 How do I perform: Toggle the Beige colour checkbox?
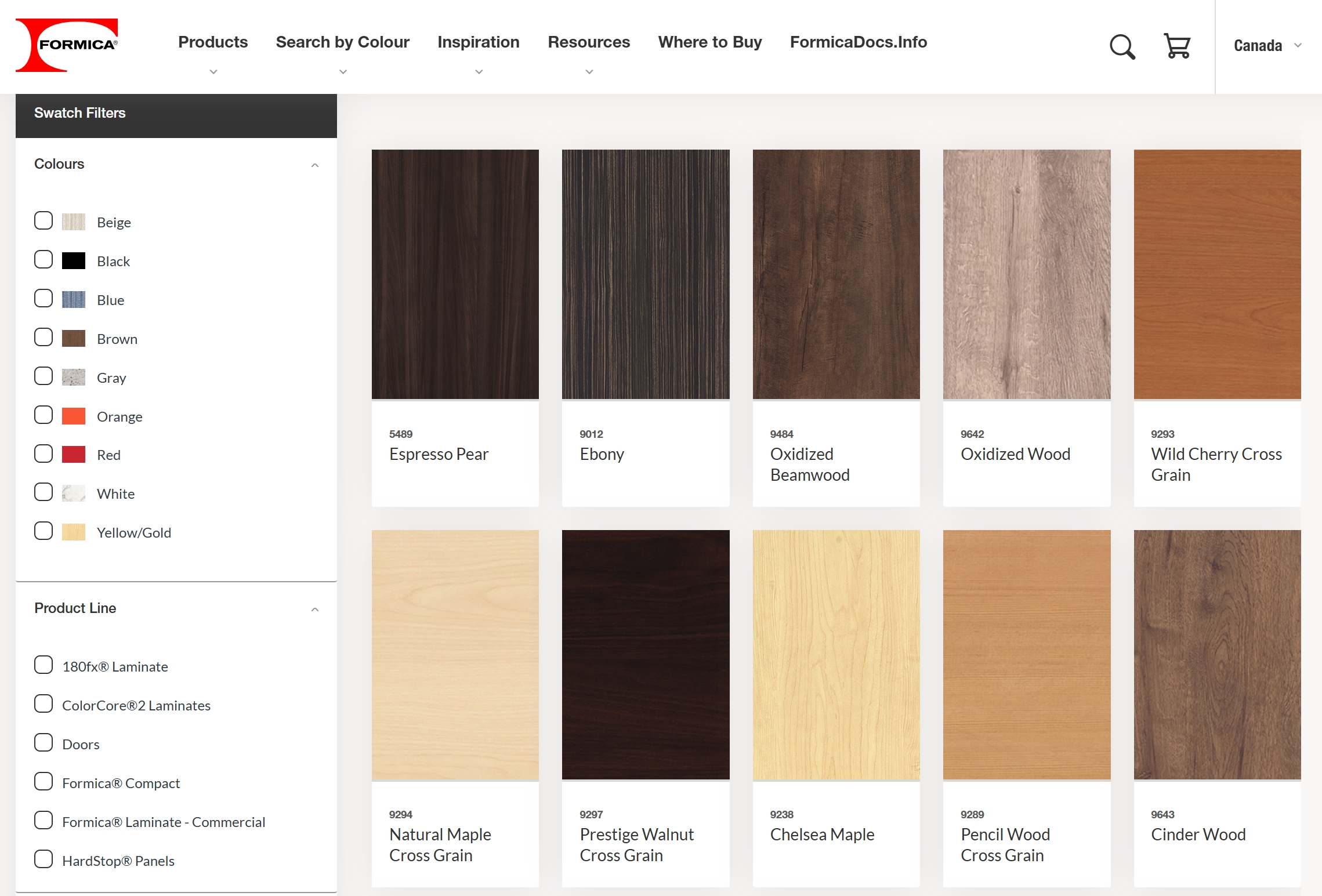tap(44, 220)
